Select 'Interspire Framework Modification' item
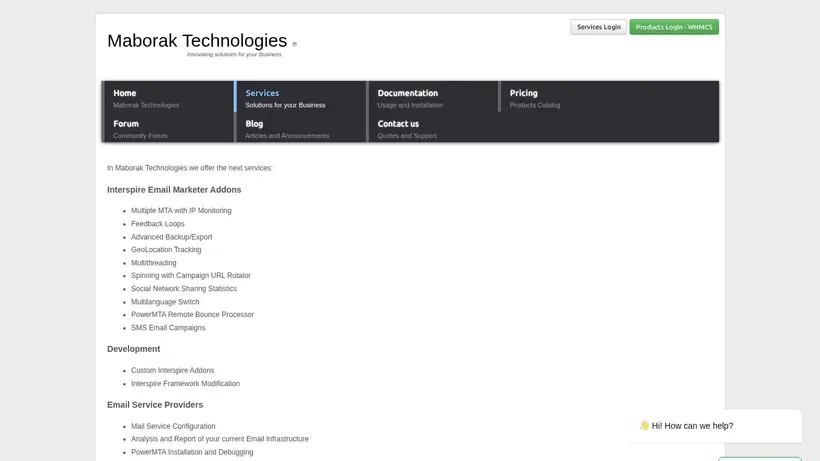The width and height of the screenshot is (820, 461). [x=185, y=384]
